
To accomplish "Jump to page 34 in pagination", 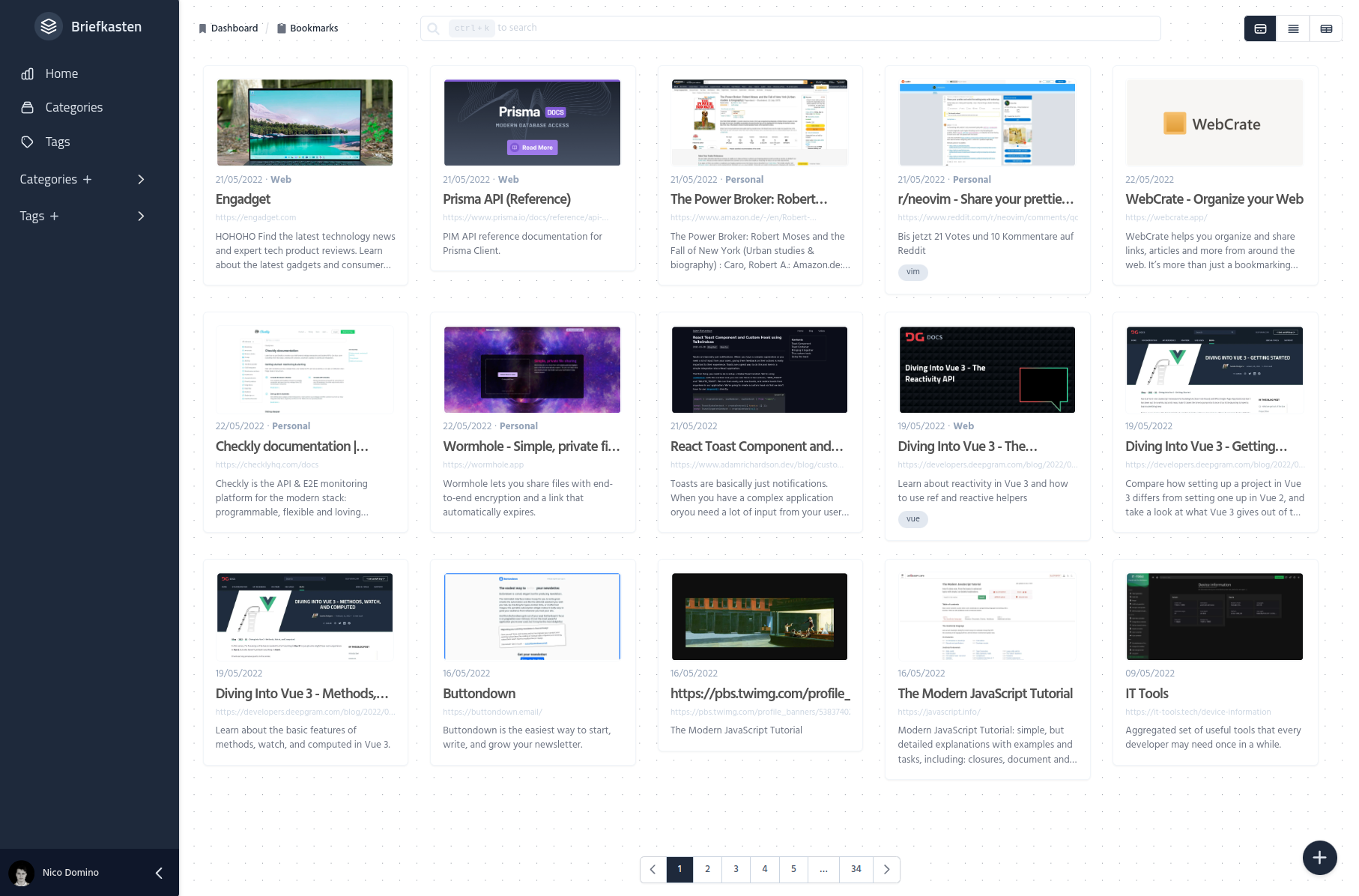I will (x=856, y=869).
